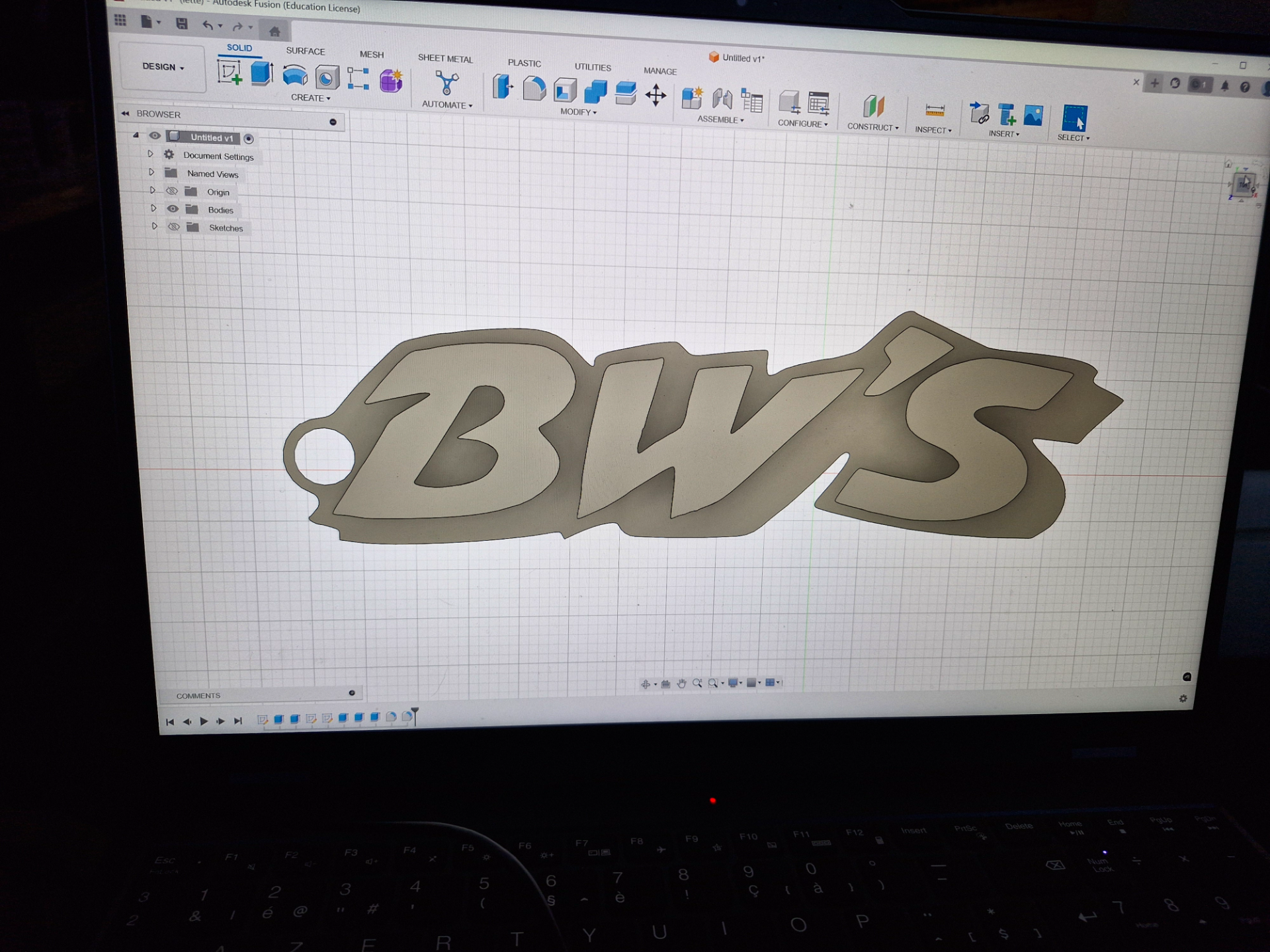Click the Untitled v1* document tab
Image resolution: width=1270 pixels, height=952 pixels.
(736, 58)
